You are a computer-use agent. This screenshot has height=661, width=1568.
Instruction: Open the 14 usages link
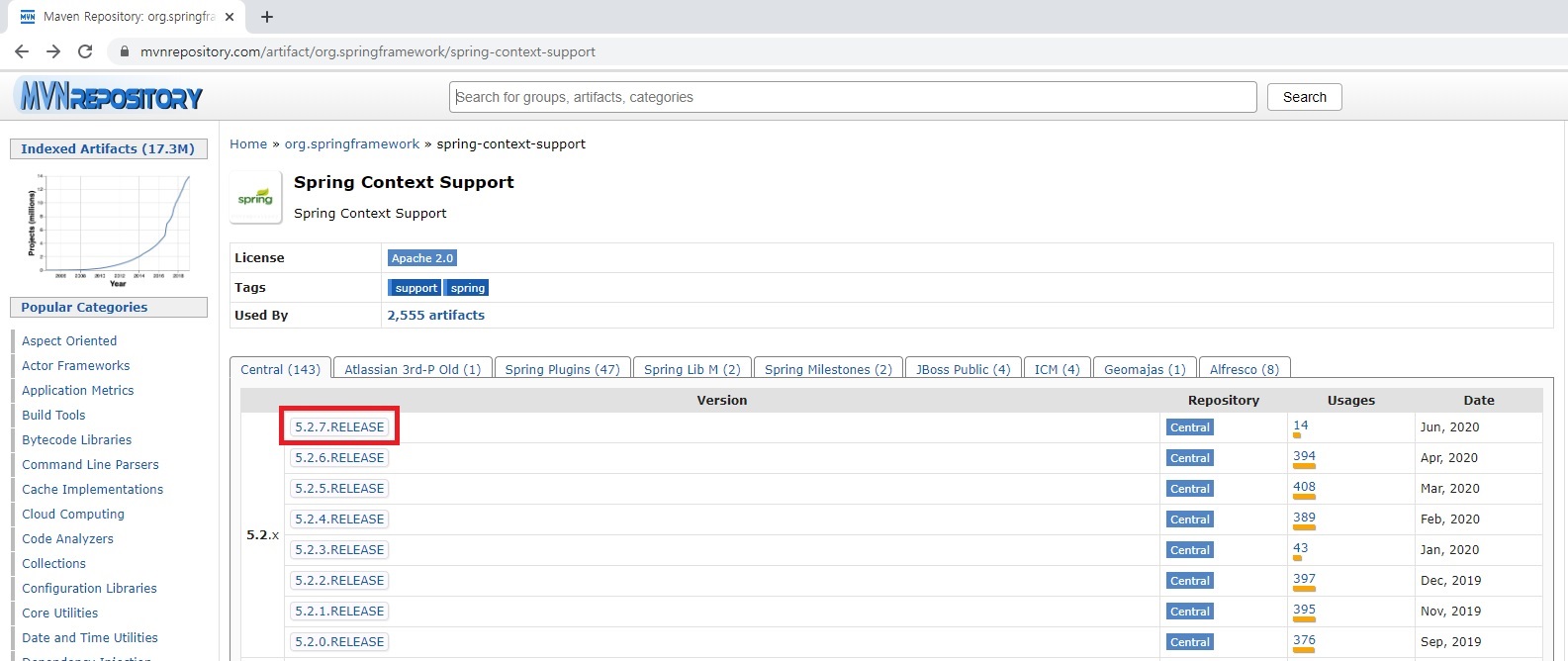[x=1300, y=425]
